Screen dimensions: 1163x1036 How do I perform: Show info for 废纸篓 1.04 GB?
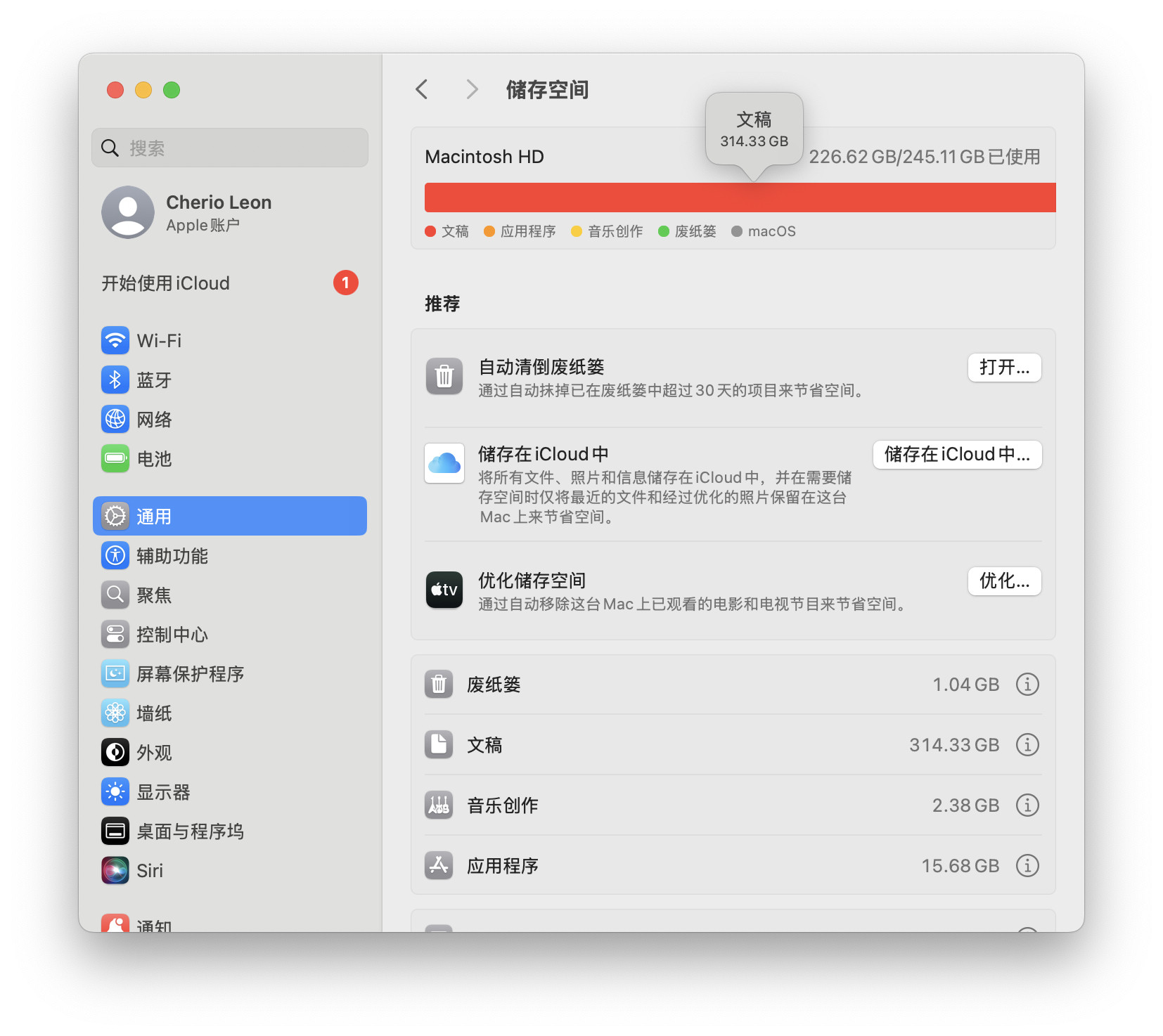click(1027, 684)
